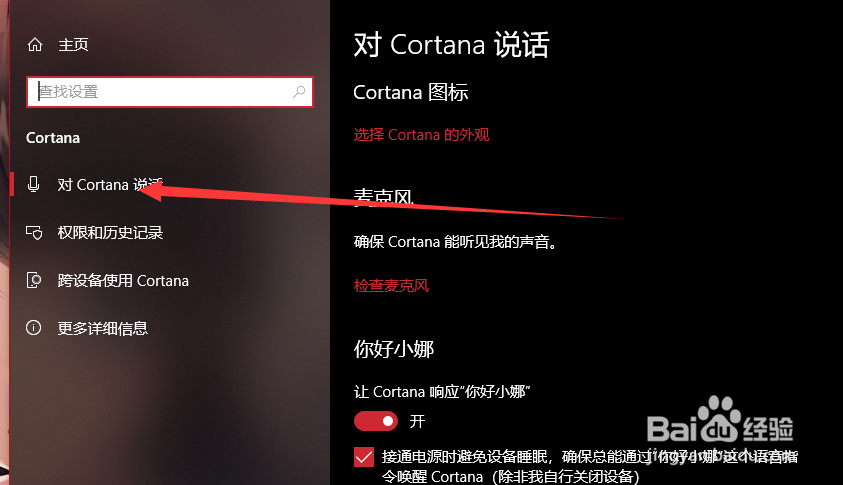The height and width of the screenshot is (485, 843).
Task: Uncheck the 接通电源时避免设备睡眠 checkbox
Action: 364,457
